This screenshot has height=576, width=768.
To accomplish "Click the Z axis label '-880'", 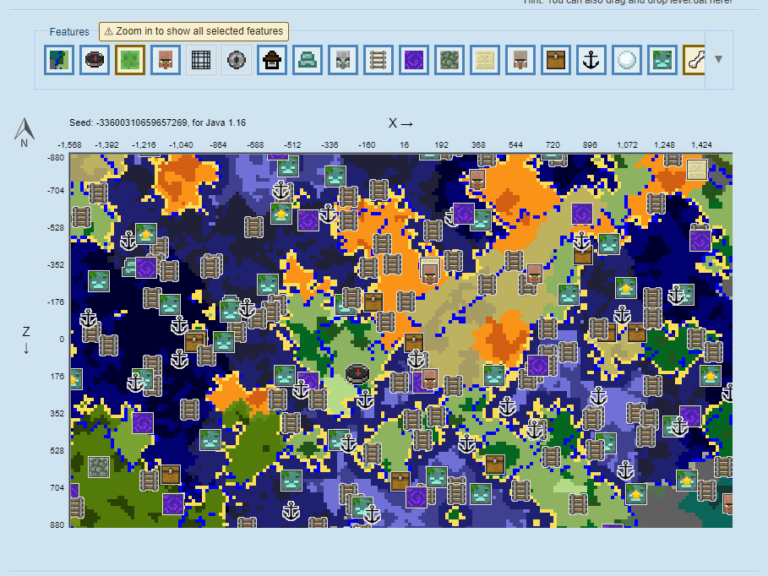I will click(56, 158).
